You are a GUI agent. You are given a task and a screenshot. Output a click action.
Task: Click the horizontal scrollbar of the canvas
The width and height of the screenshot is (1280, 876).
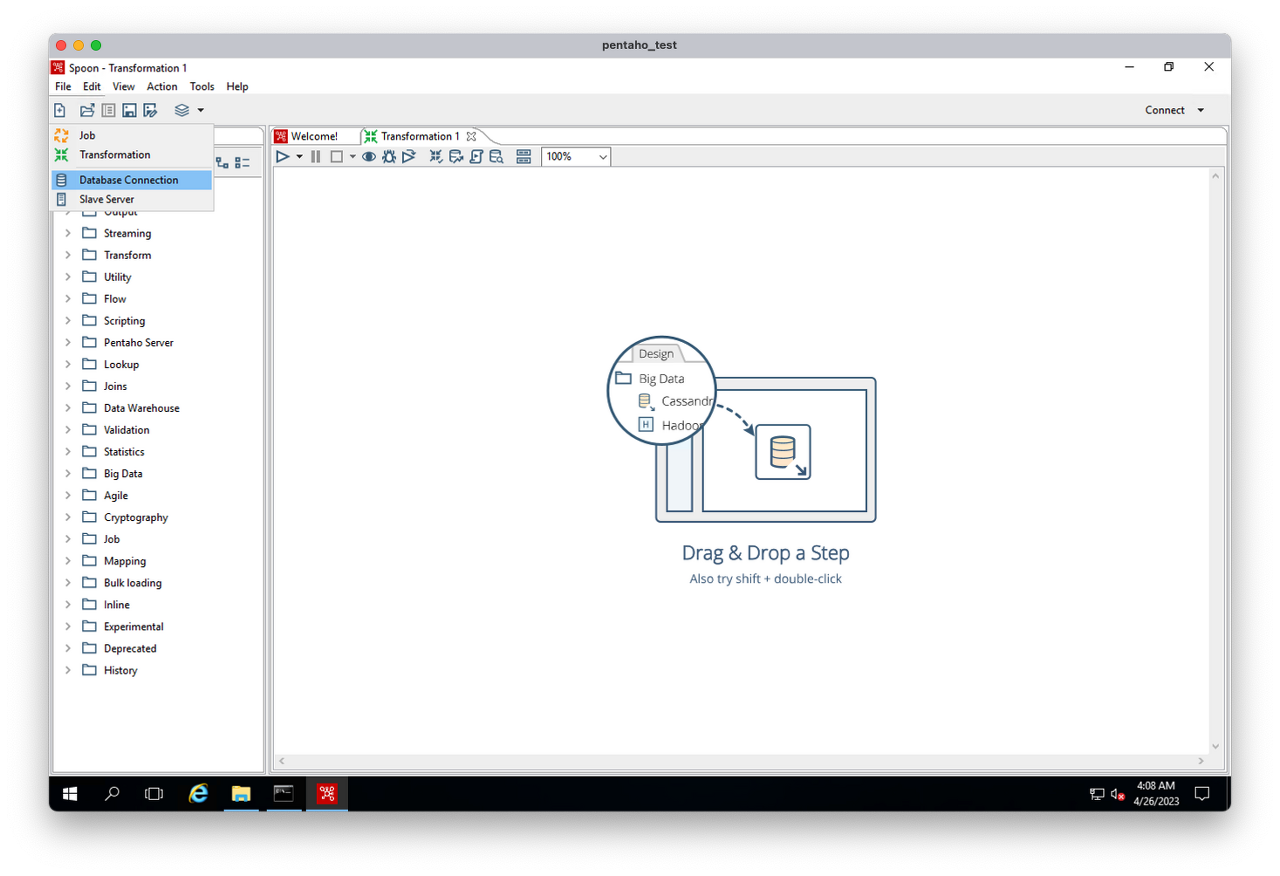click(741, 762)
